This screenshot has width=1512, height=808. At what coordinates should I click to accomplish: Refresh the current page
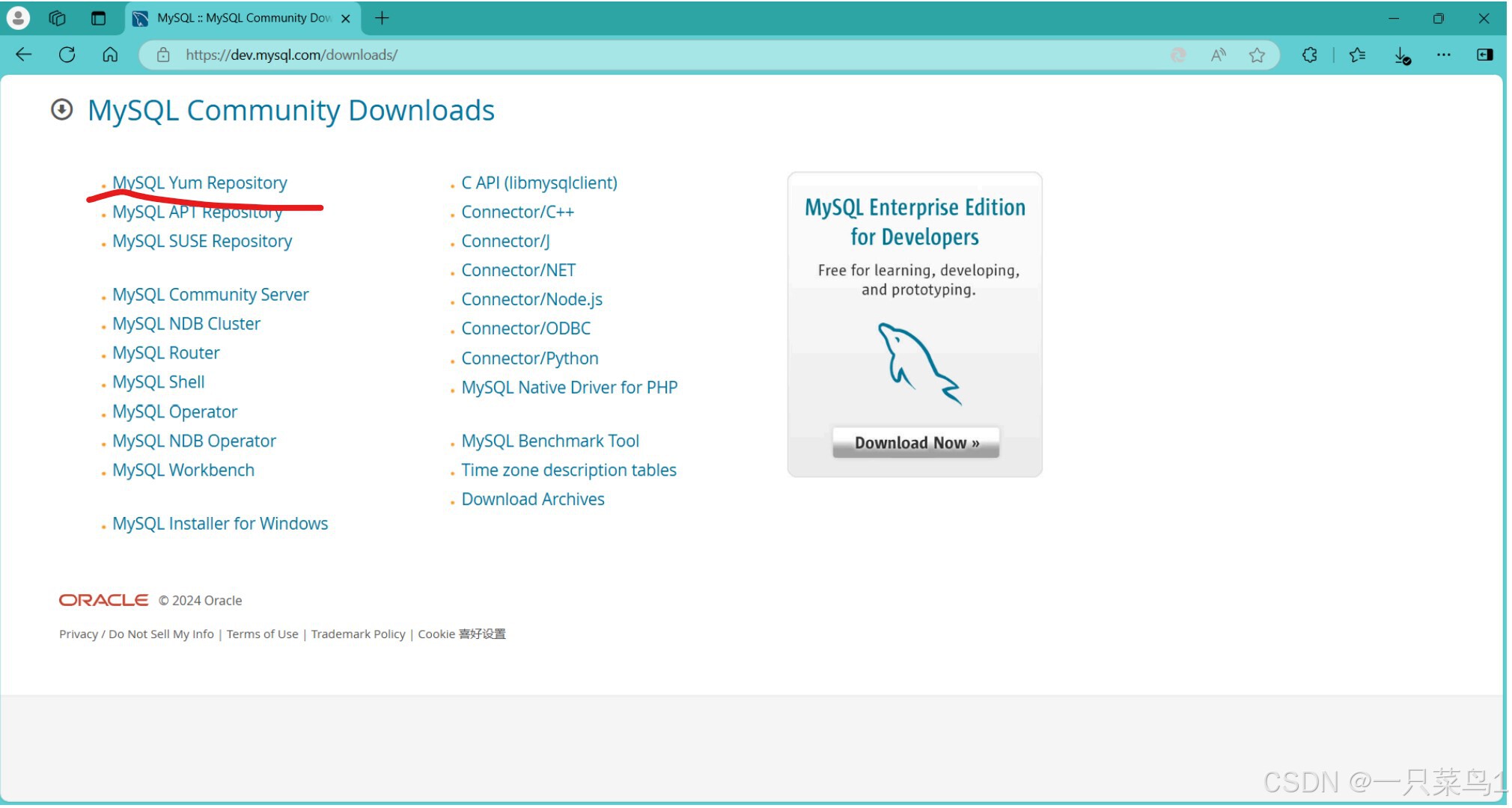(67, 54)
